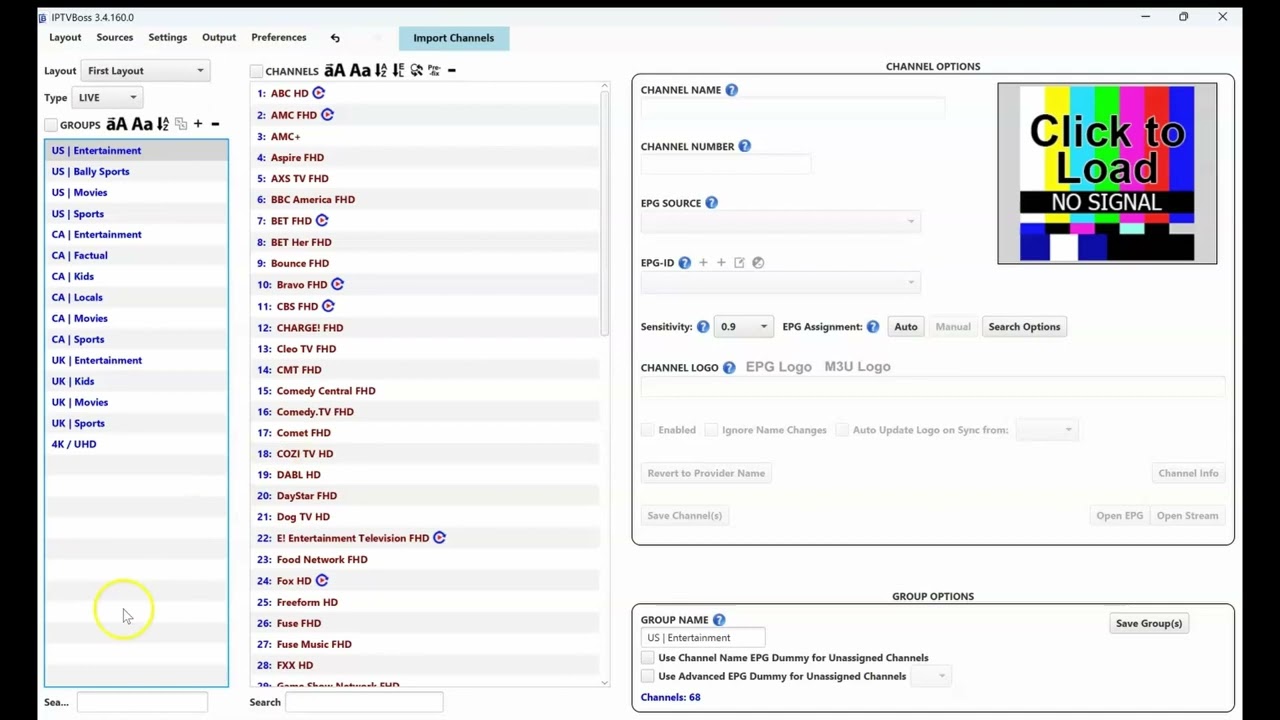Open the Preferences menu
The height and width of the screenshot is (720, 1280).
(x=279, y=38)
